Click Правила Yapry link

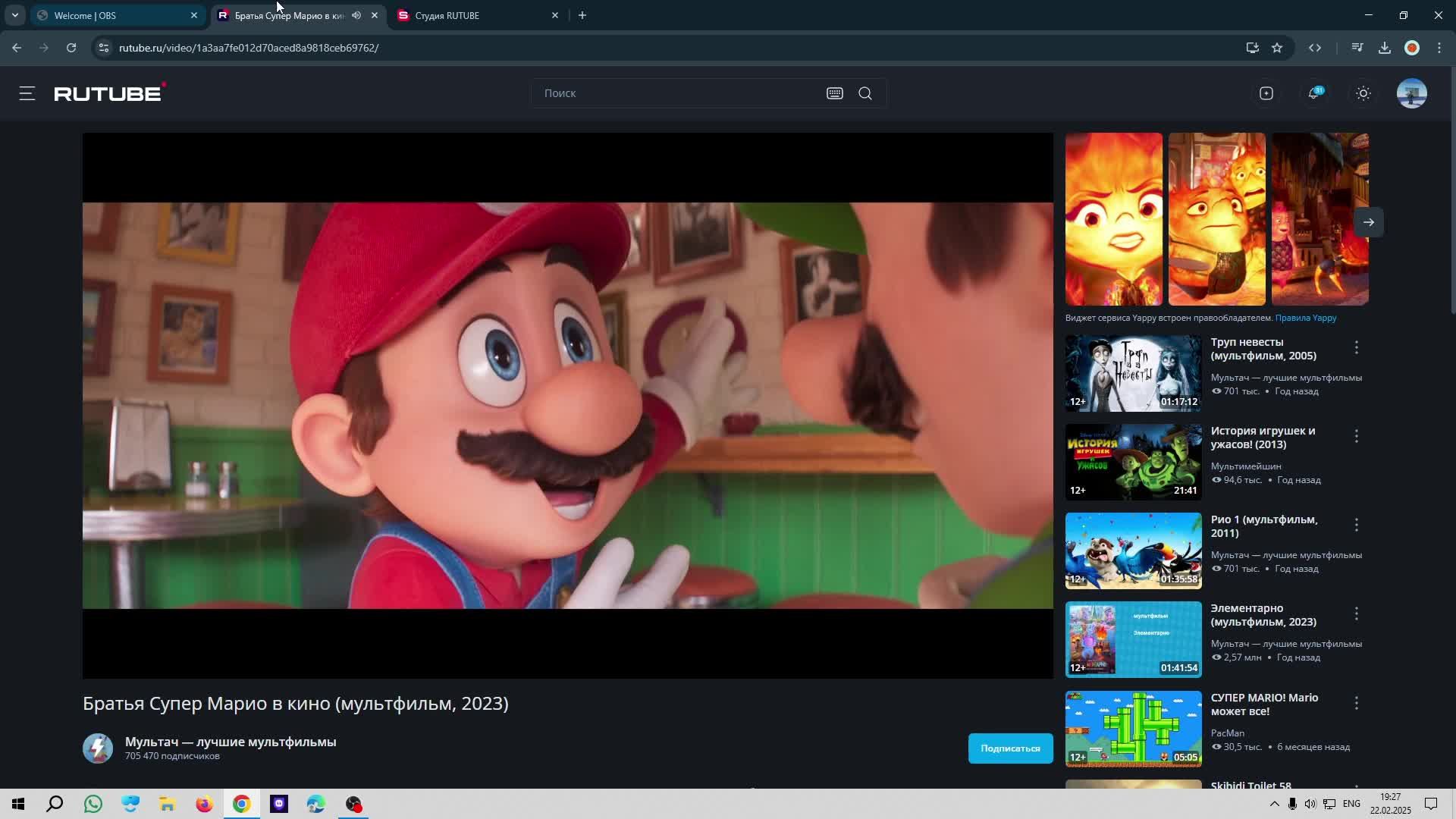click(x=1306, y=318)
